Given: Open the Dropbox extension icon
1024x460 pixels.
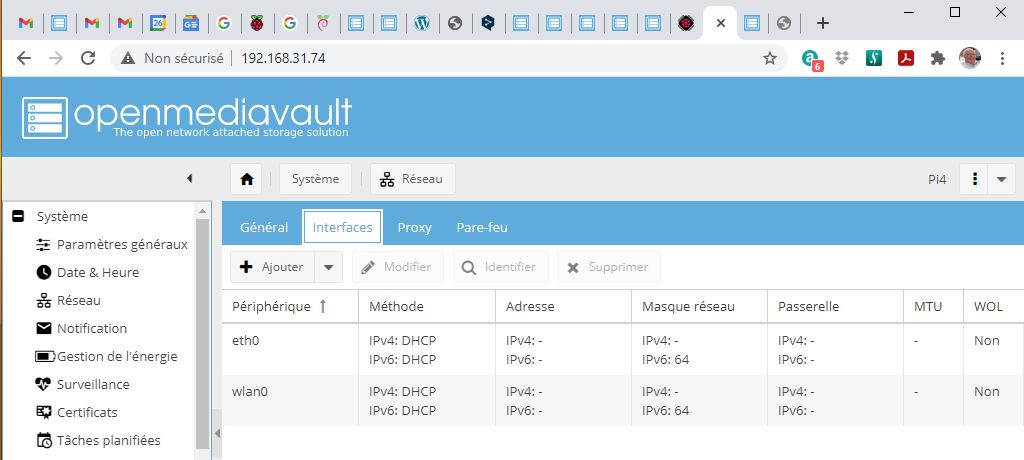Looking at the screenshot, I should 842,58.
